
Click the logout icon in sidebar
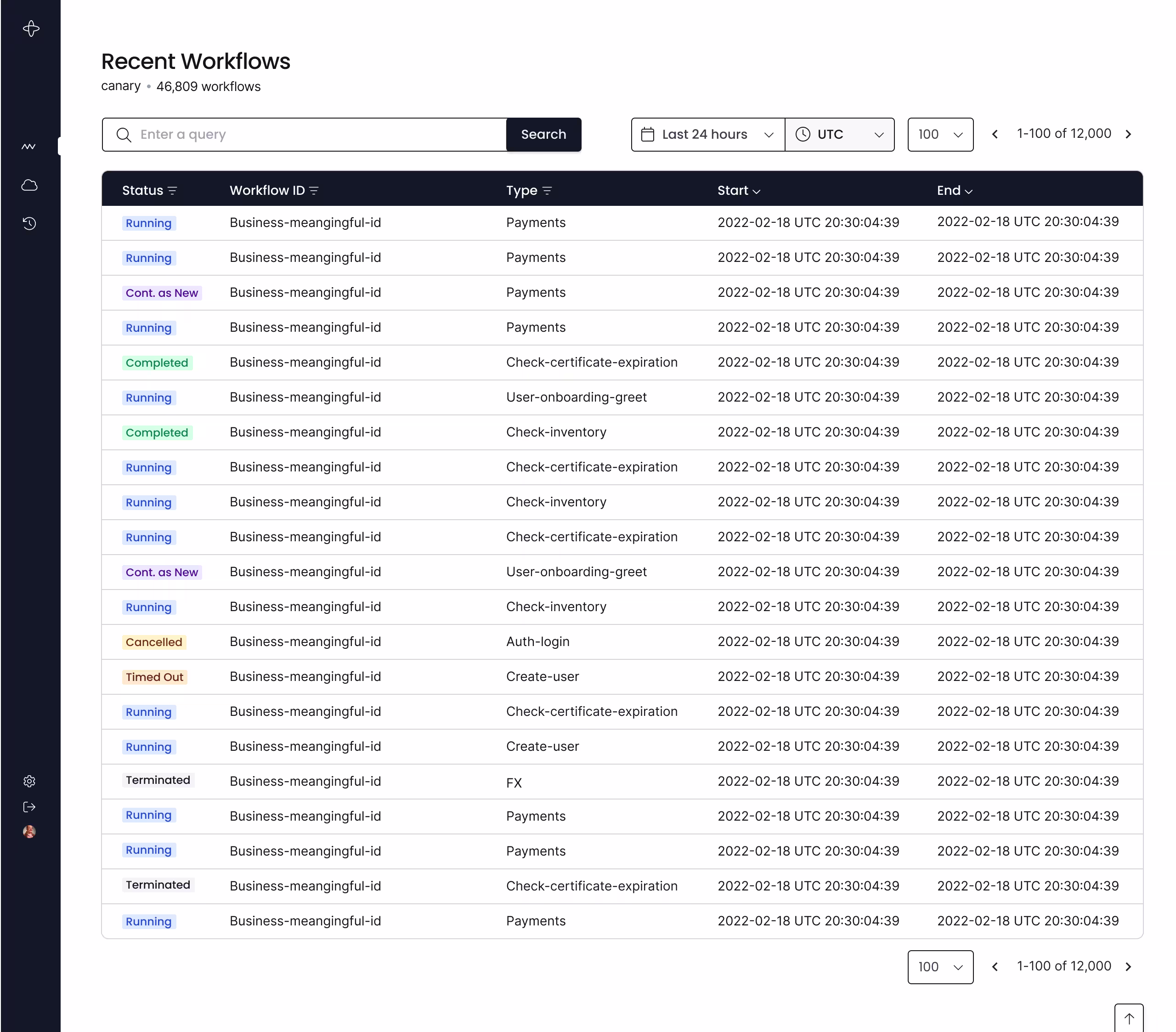point(29,807)
